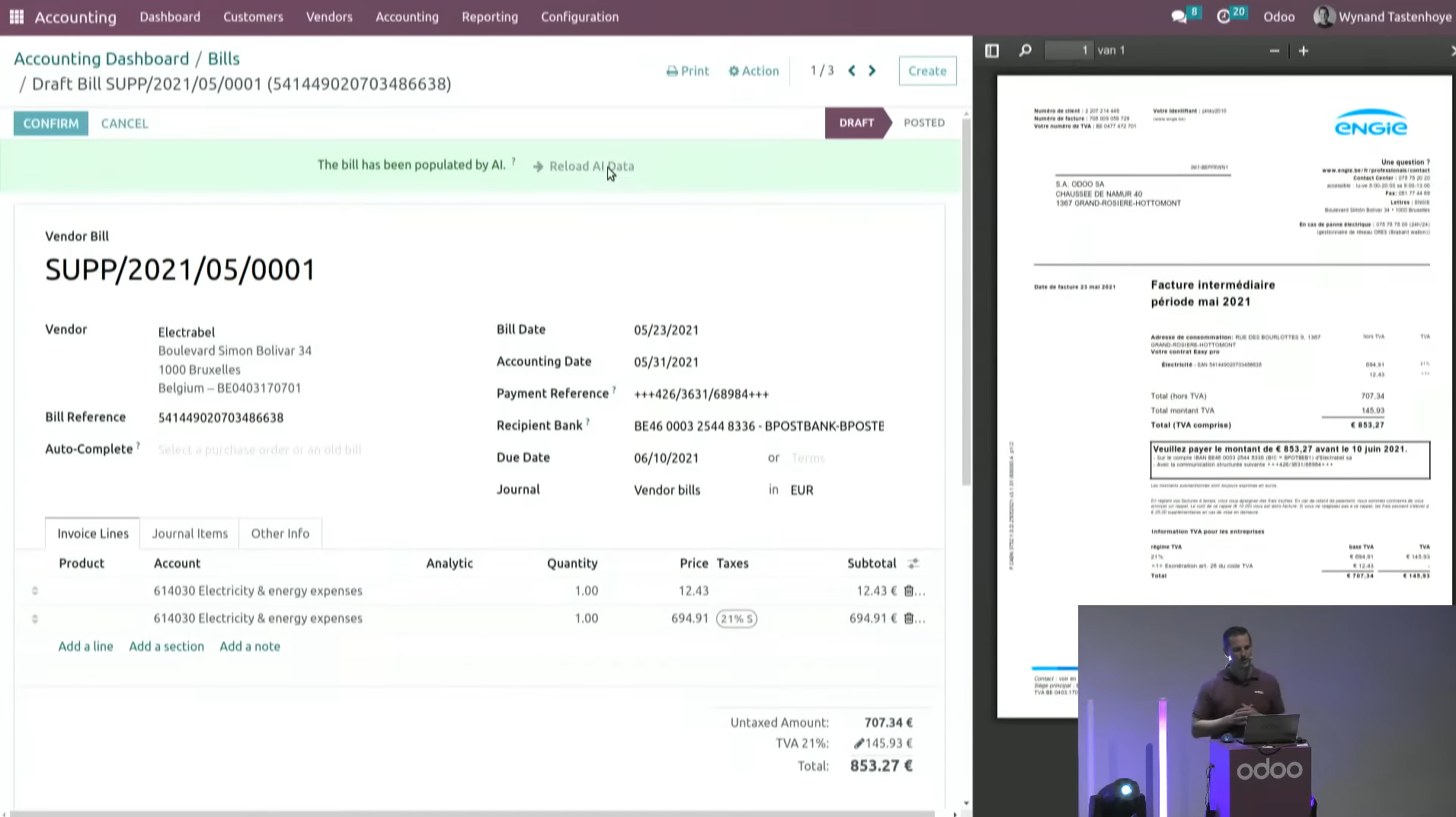Click Add a section
This screenshot has height=817, width=1456.
pyautogui.click(x=167, y=646)
